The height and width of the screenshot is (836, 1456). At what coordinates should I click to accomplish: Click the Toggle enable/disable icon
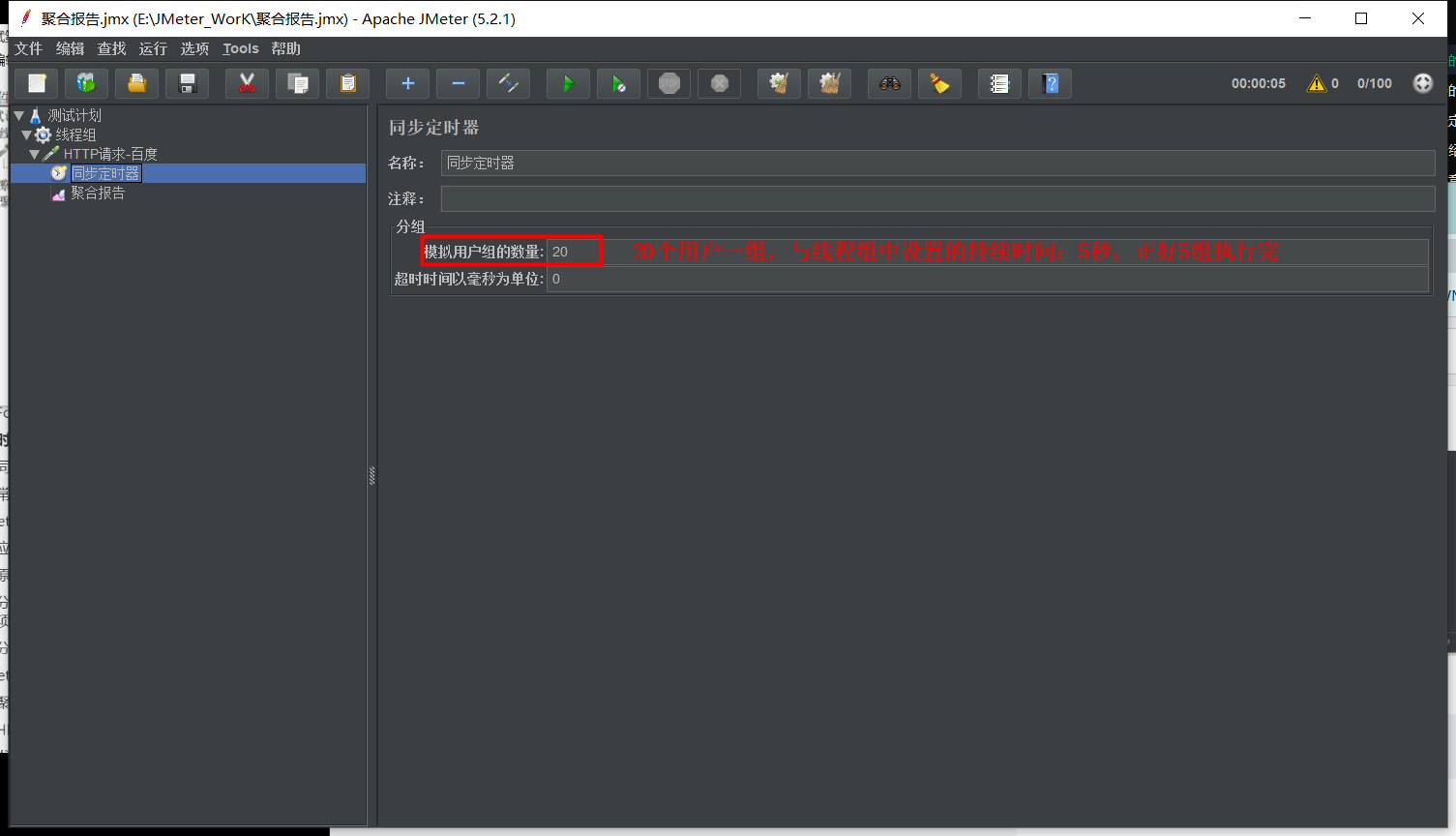point(508,83)
